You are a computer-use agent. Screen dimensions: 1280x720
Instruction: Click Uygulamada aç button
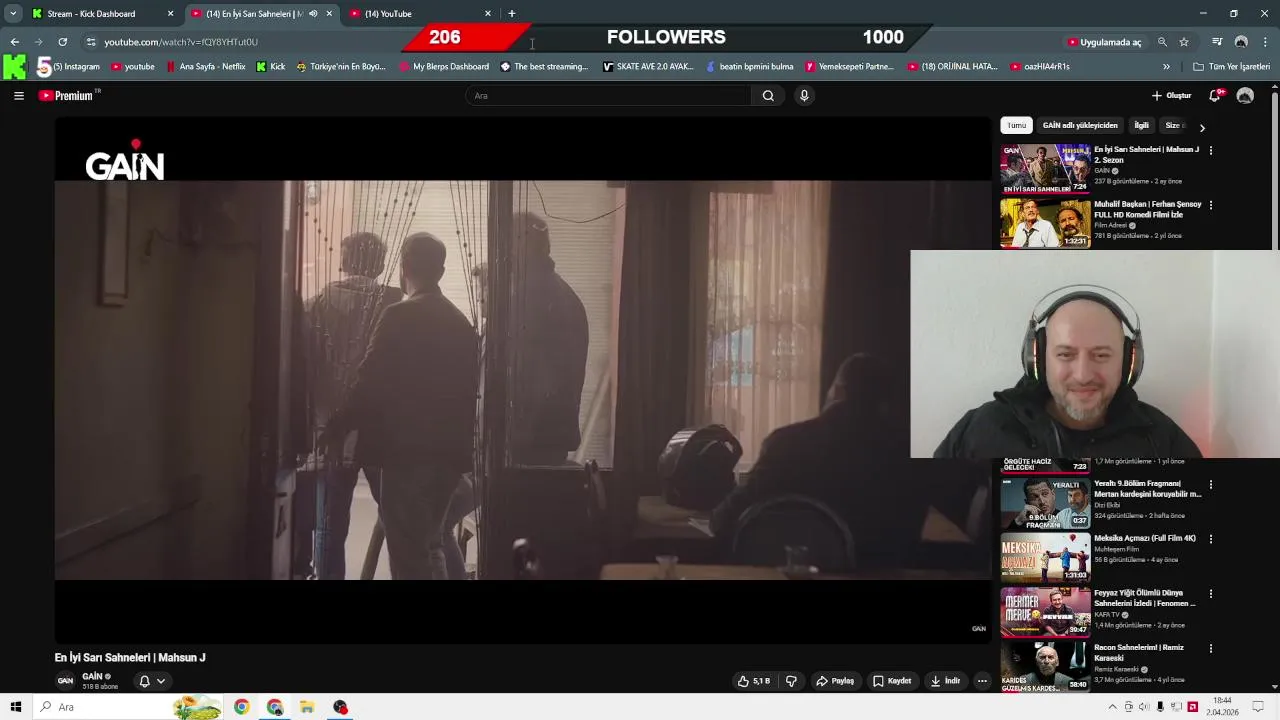1105,42
